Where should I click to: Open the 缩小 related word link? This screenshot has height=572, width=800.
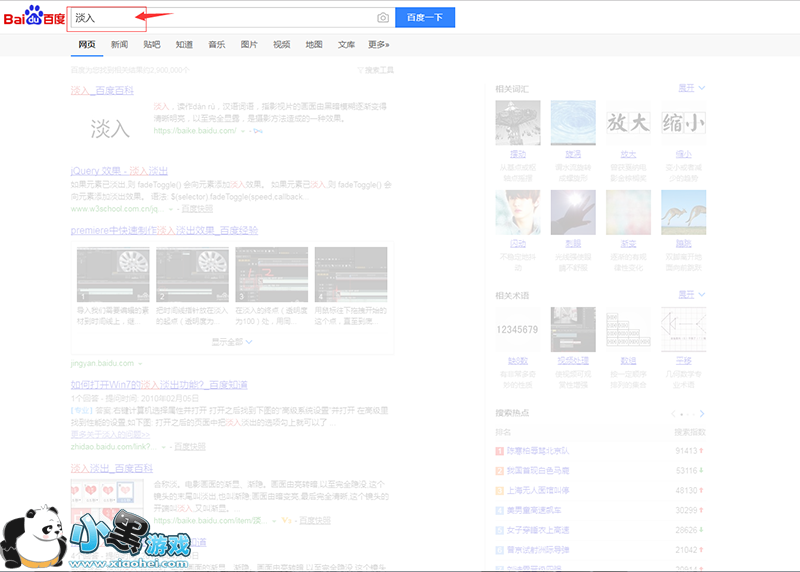coord(684,154)
